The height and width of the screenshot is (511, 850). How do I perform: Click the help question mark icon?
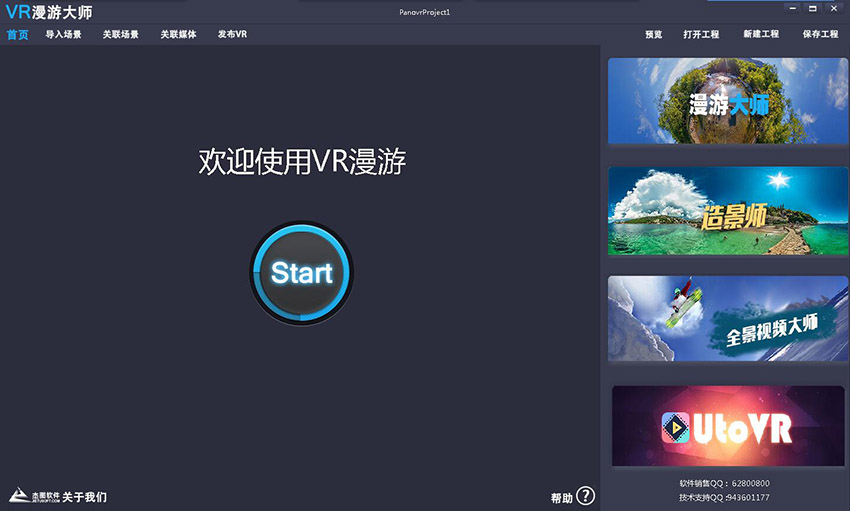(x=585, y=496)
